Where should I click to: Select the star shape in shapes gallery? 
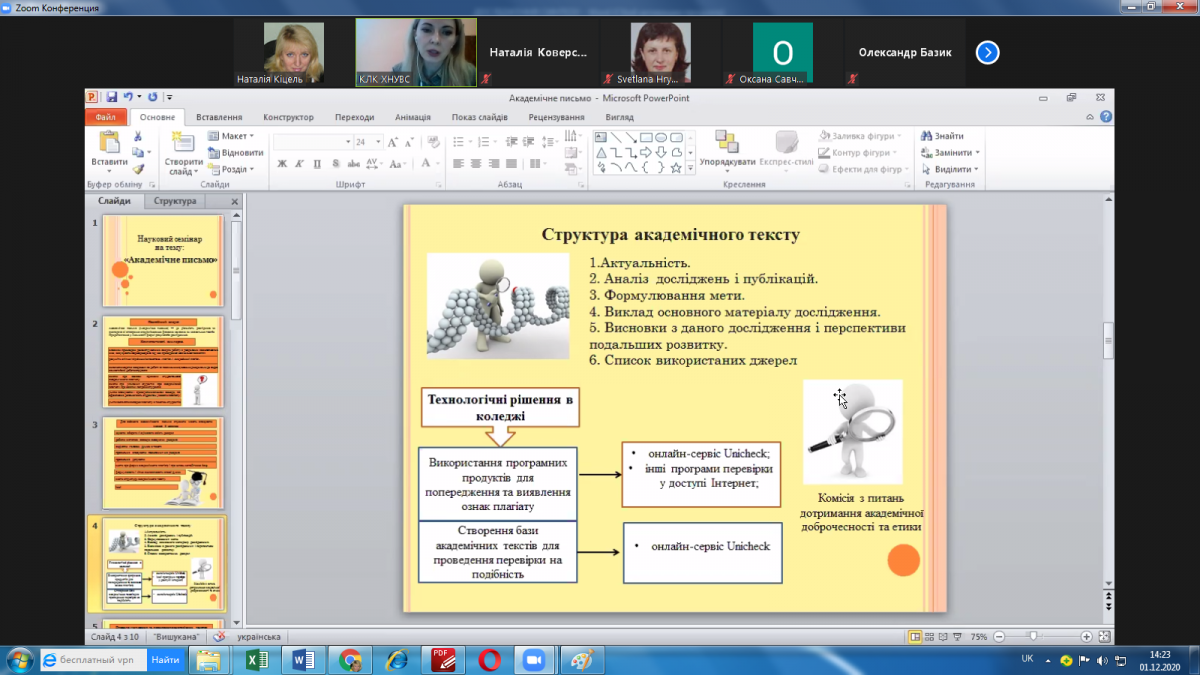point(676,168)
